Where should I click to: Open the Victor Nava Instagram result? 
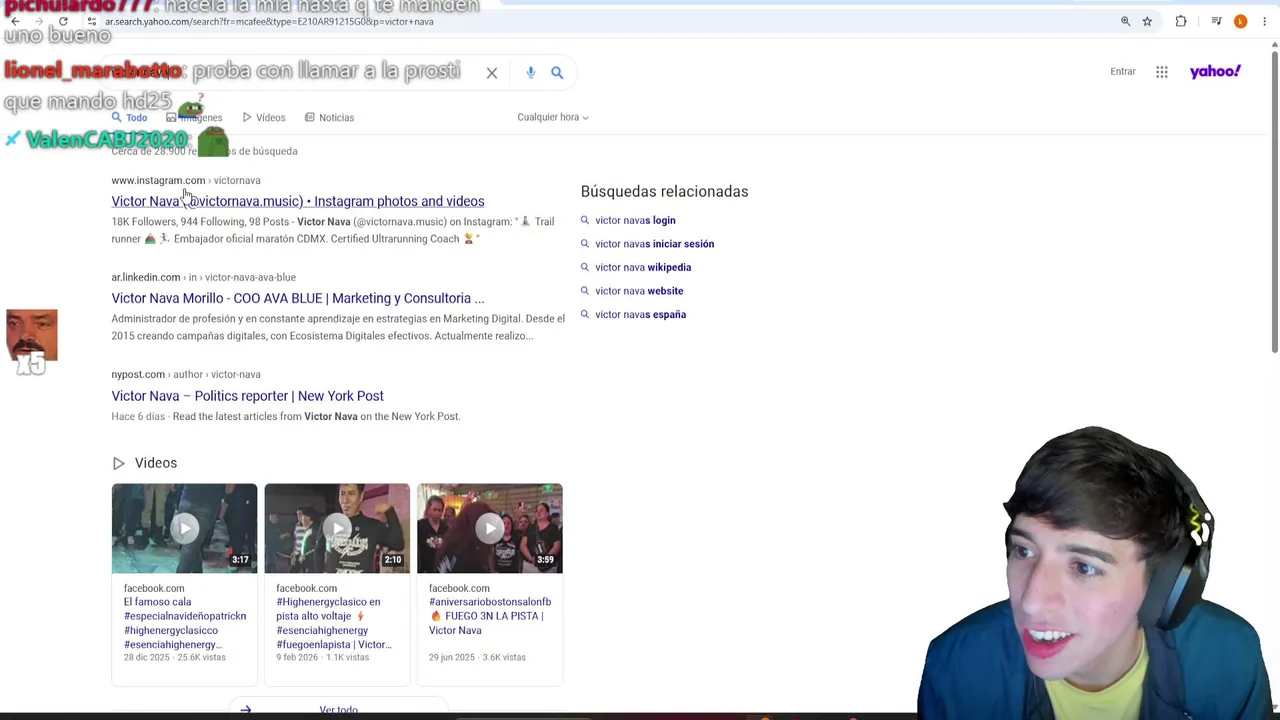(298, 201)
